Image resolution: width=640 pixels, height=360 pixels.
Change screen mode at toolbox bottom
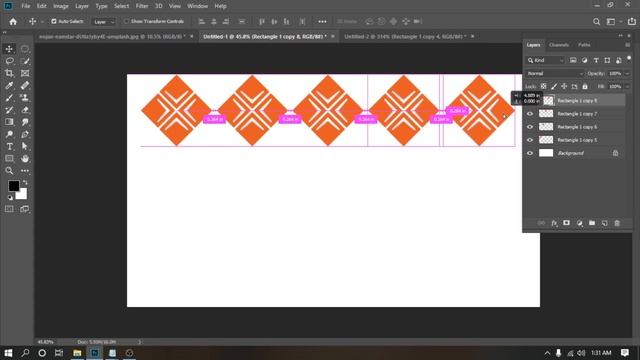[x=25, y=209]
